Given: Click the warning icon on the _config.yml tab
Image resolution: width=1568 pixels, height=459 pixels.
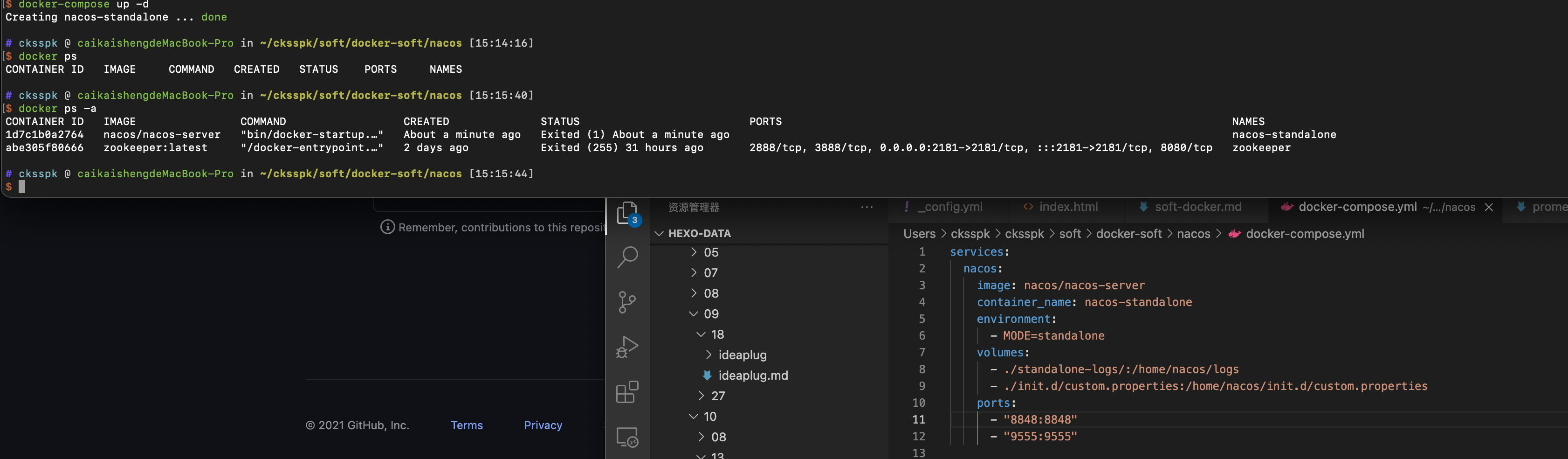Looking at the screenshot, I should (906, 207).
